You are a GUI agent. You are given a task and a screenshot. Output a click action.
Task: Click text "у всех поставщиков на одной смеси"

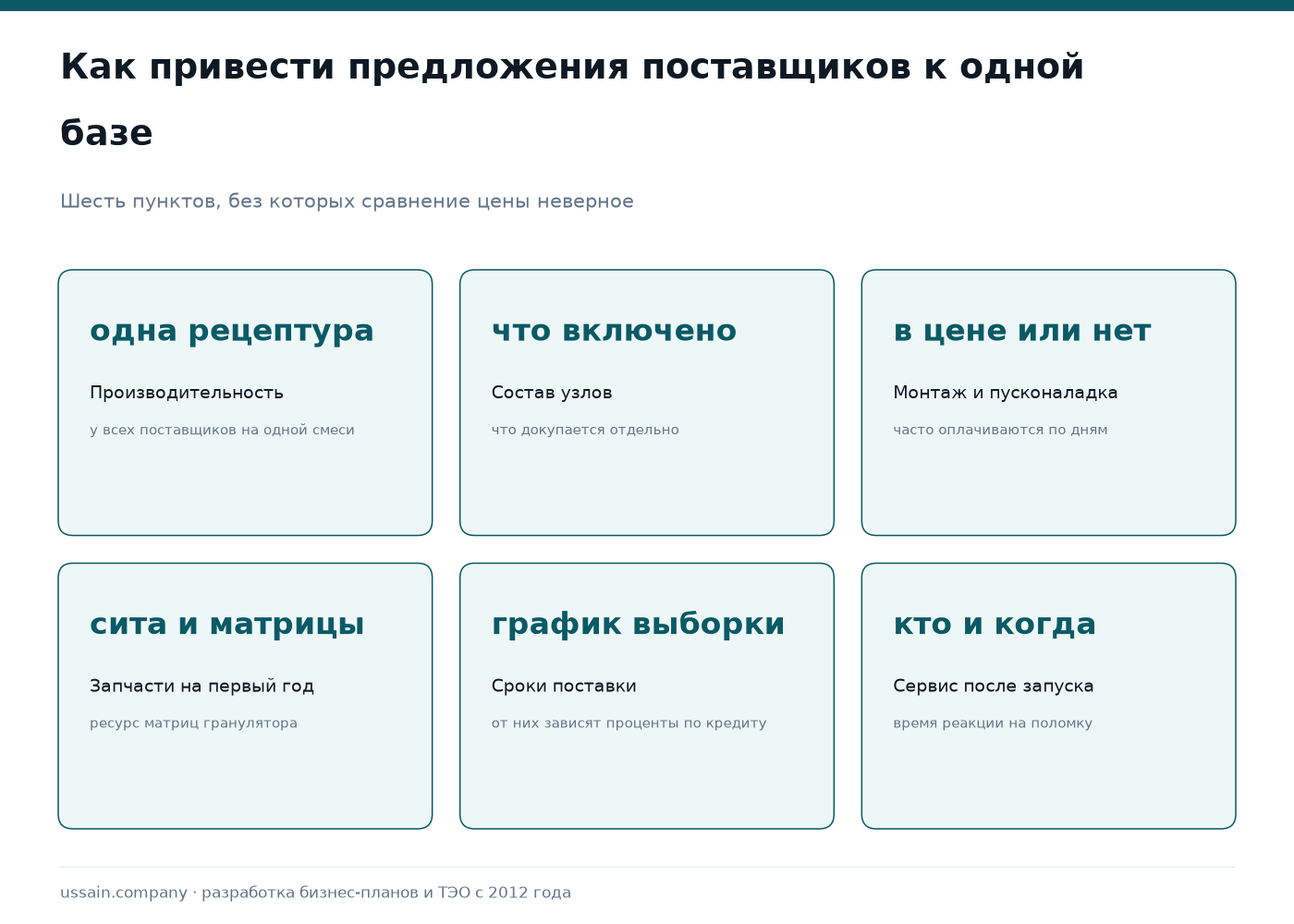tap(222, 430)
